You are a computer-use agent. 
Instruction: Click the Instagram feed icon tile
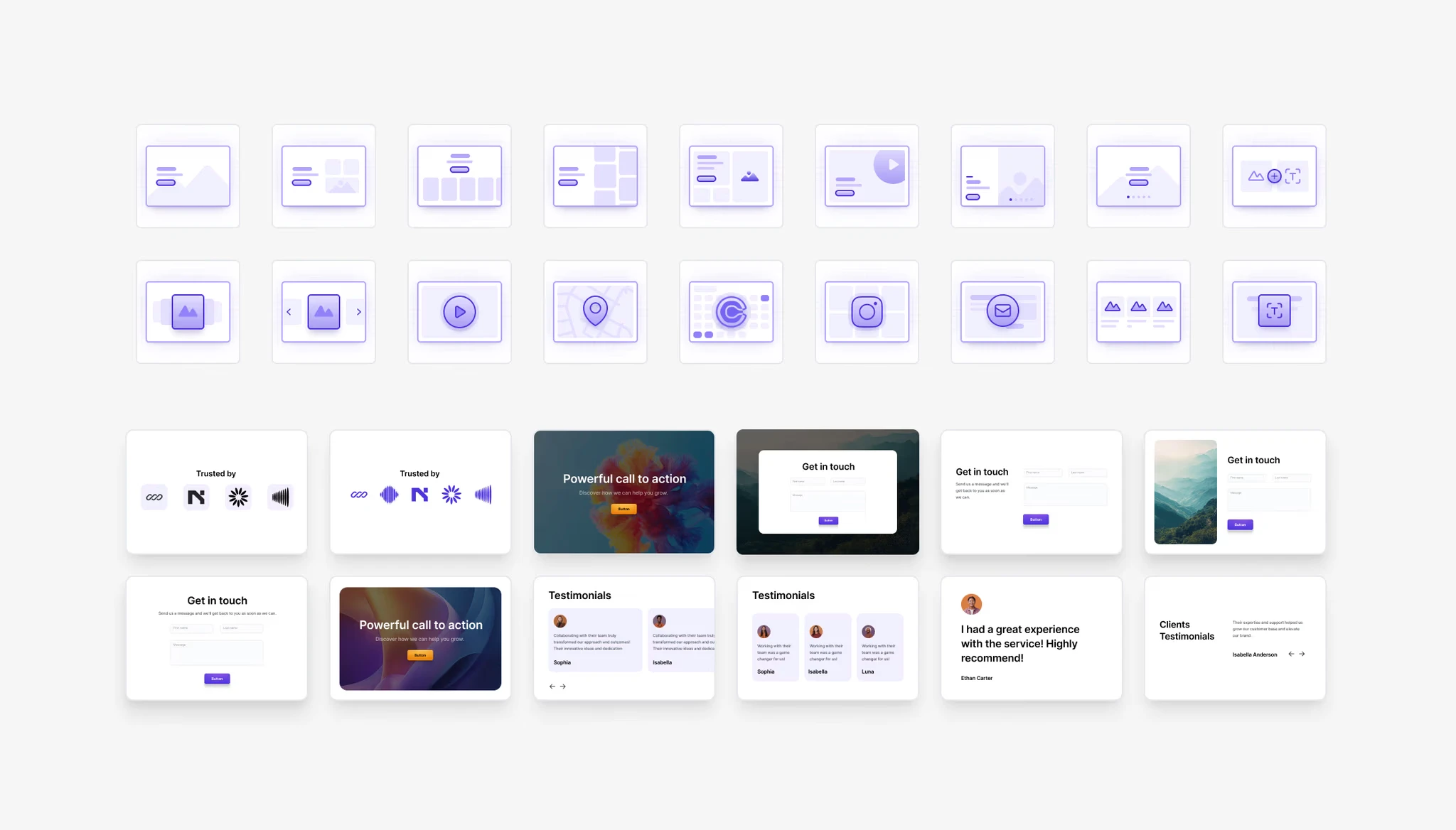click(867, 312)
